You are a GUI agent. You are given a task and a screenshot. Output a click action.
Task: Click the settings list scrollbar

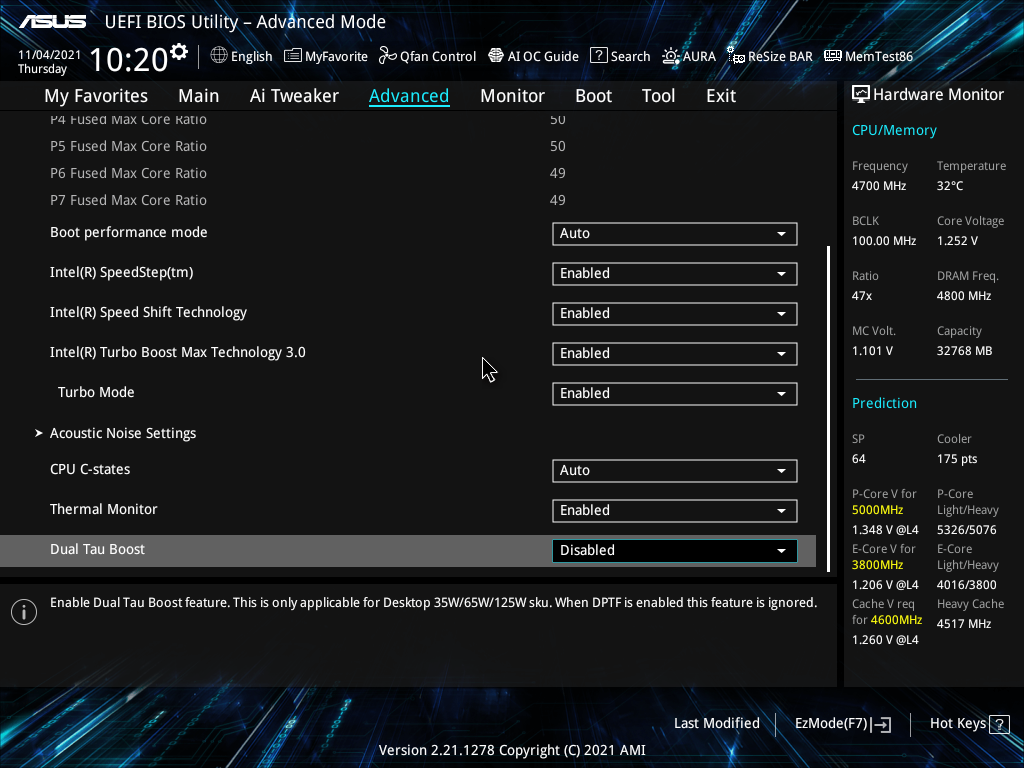[x=829, y=409]
